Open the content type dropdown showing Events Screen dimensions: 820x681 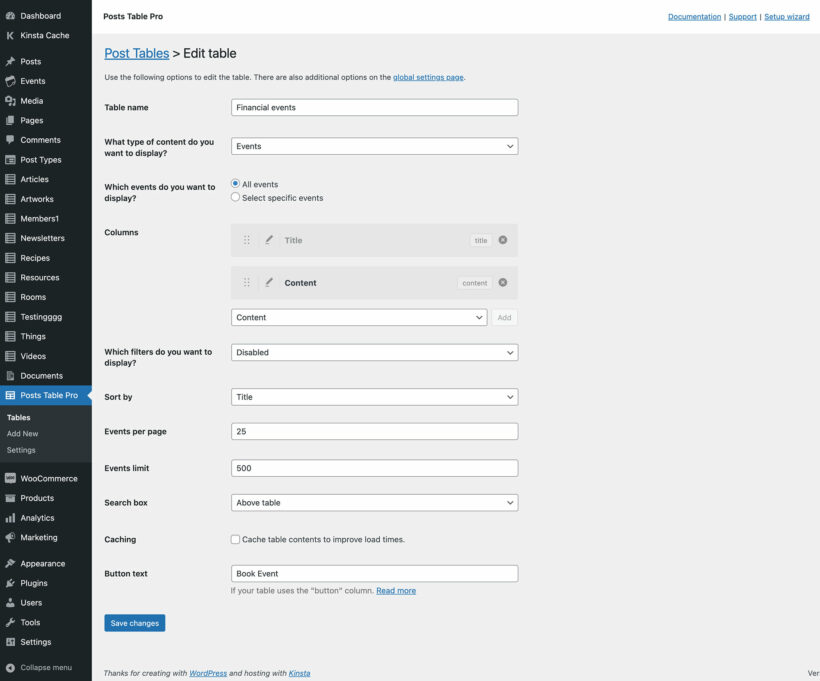tap(373, 145)
